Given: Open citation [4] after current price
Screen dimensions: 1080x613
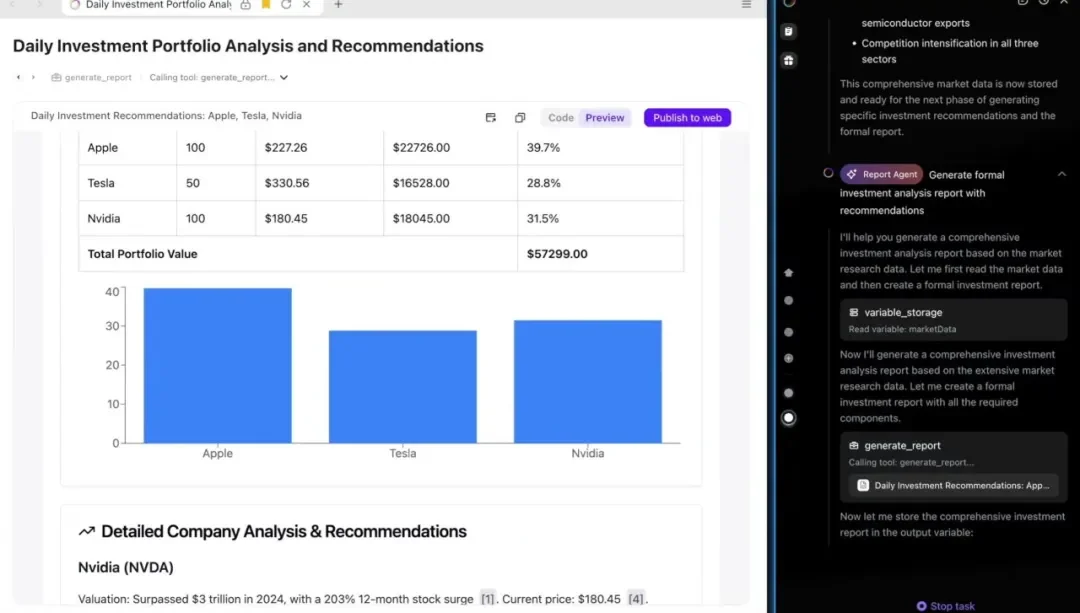Looking at the screenshot, I should (x=636, y=599).
